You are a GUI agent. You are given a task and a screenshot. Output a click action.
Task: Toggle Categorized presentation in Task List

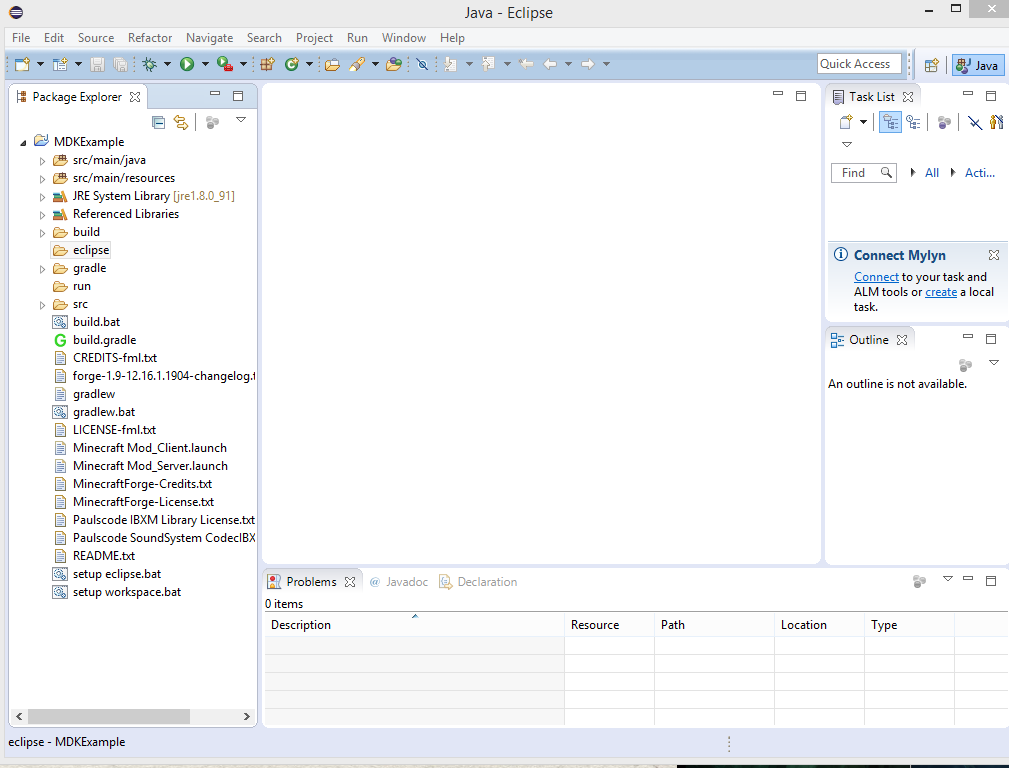(891, 122)
